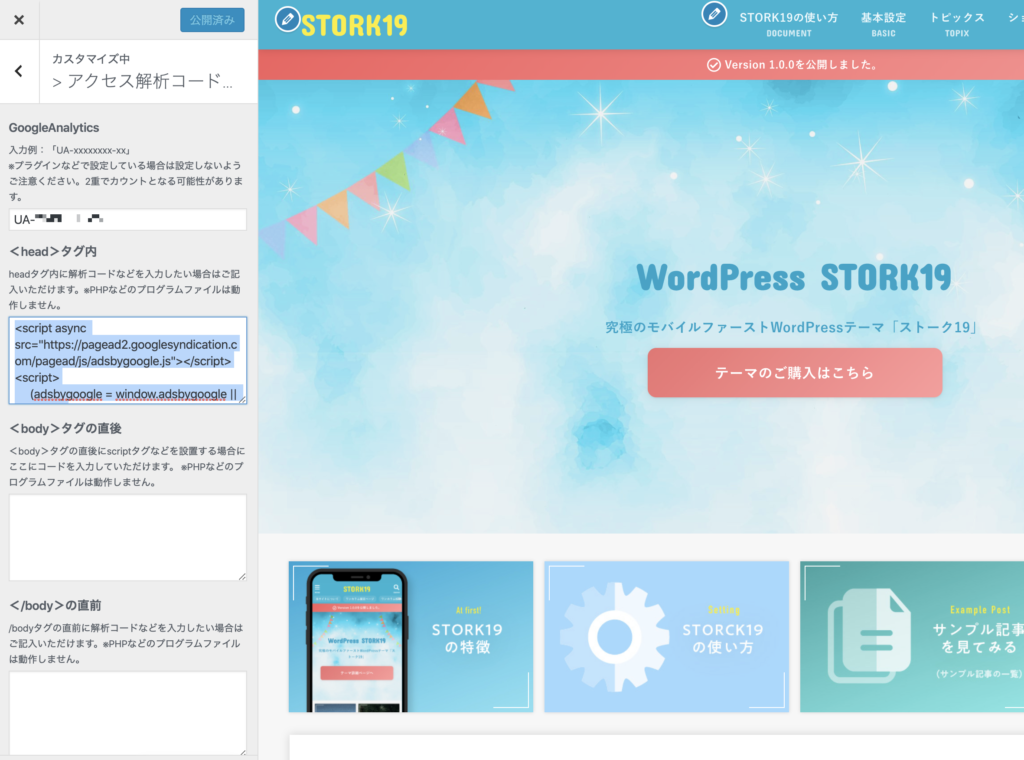Image resolution: width=1024 pixels, height=760 pixels.
Task: Click the edit pencil icon beside STORK19 logo
Action: [x=287, y=19]
